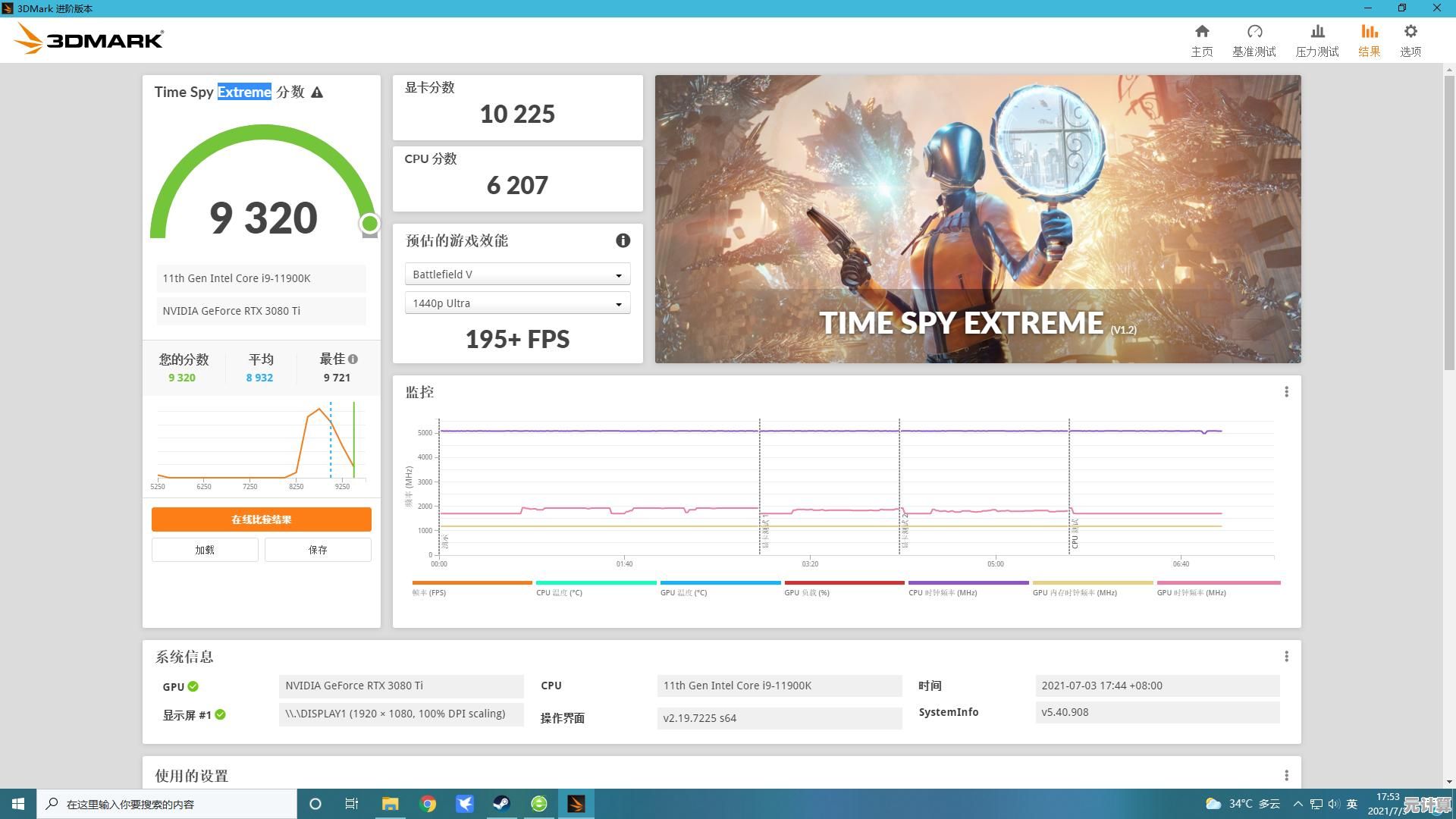Open the Benchmarks gauge icon
1456x819 pixels.
click(1254, 32)
